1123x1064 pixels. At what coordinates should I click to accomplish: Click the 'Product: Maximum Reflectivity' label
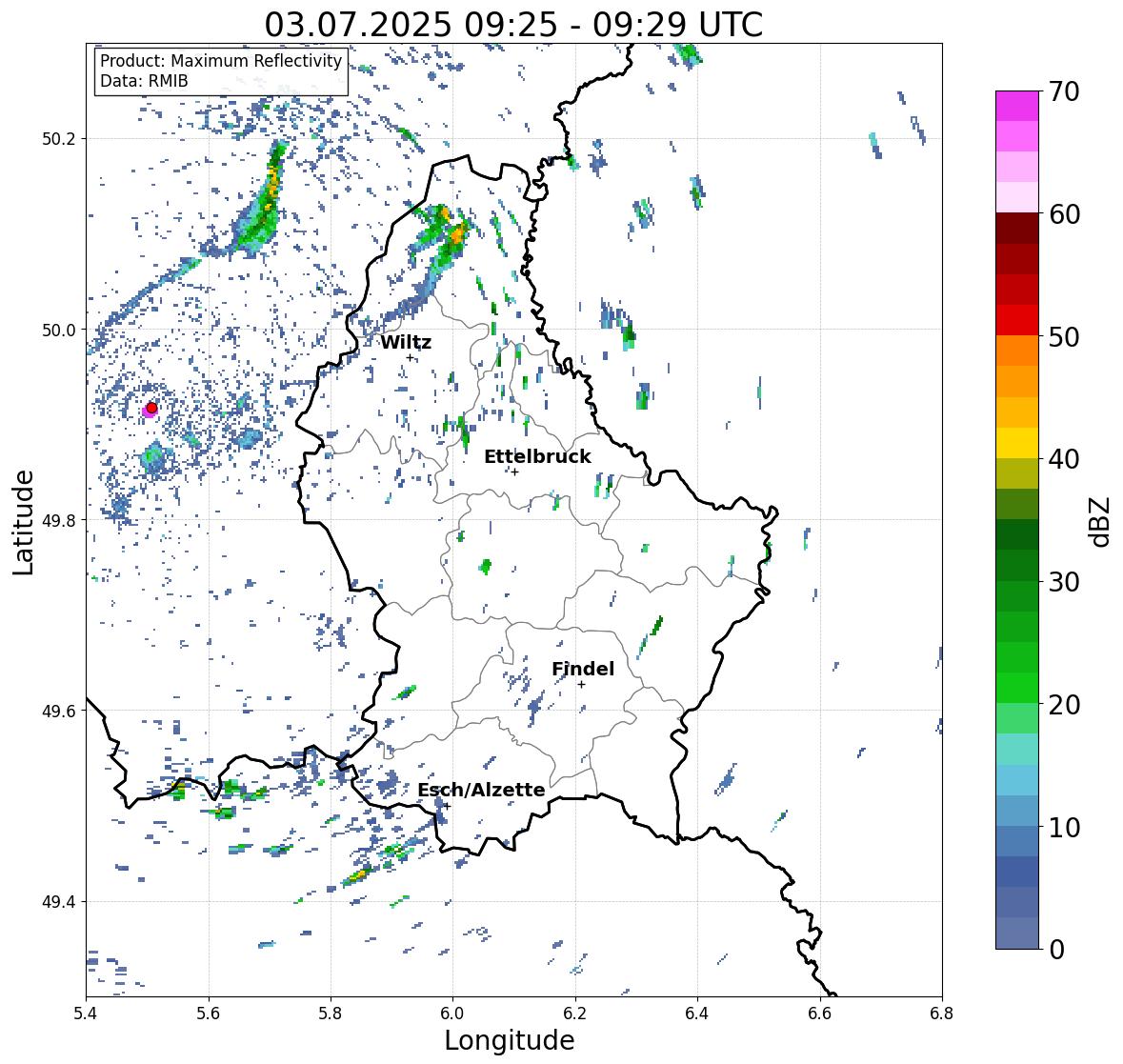click(x=221, y=61)
